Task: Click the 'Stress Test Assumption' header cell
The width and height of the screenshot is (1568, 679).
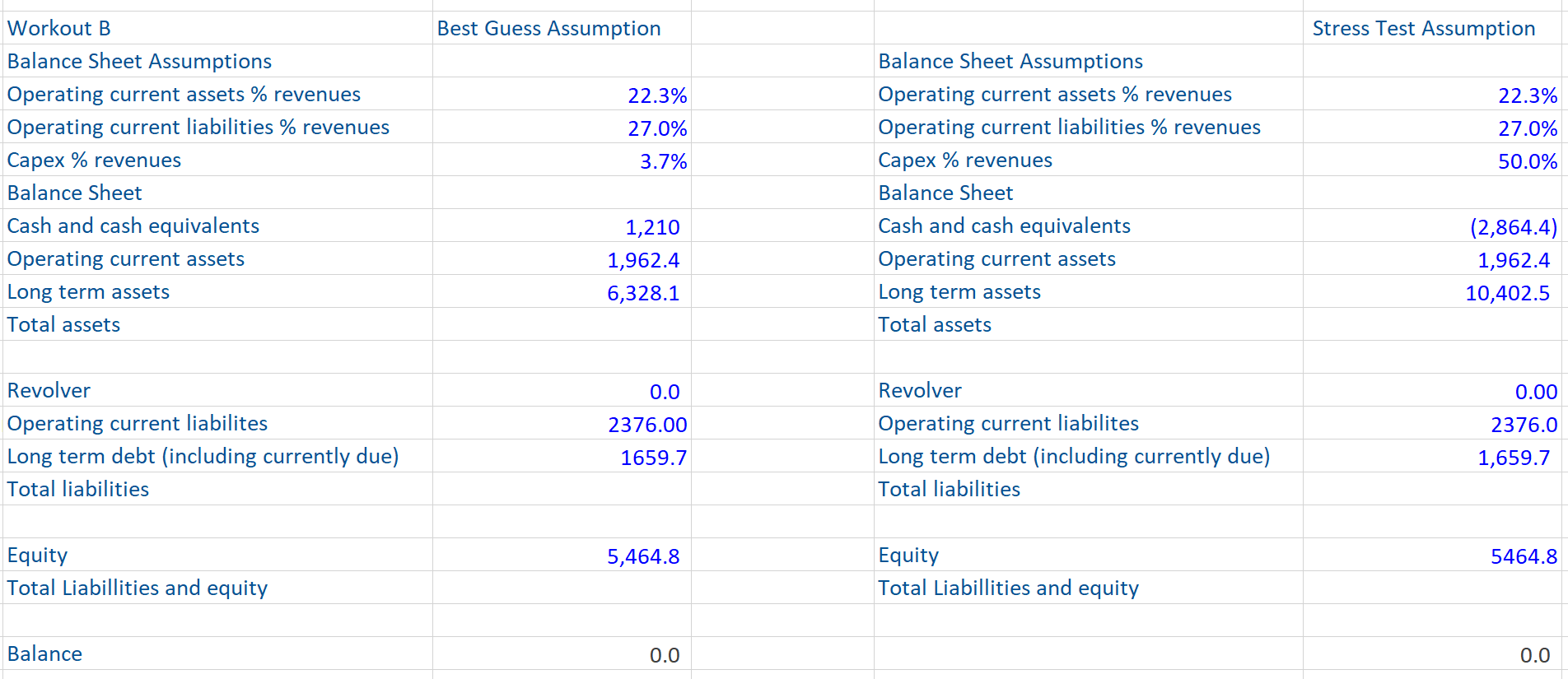Action: (x=1423, y=28)
